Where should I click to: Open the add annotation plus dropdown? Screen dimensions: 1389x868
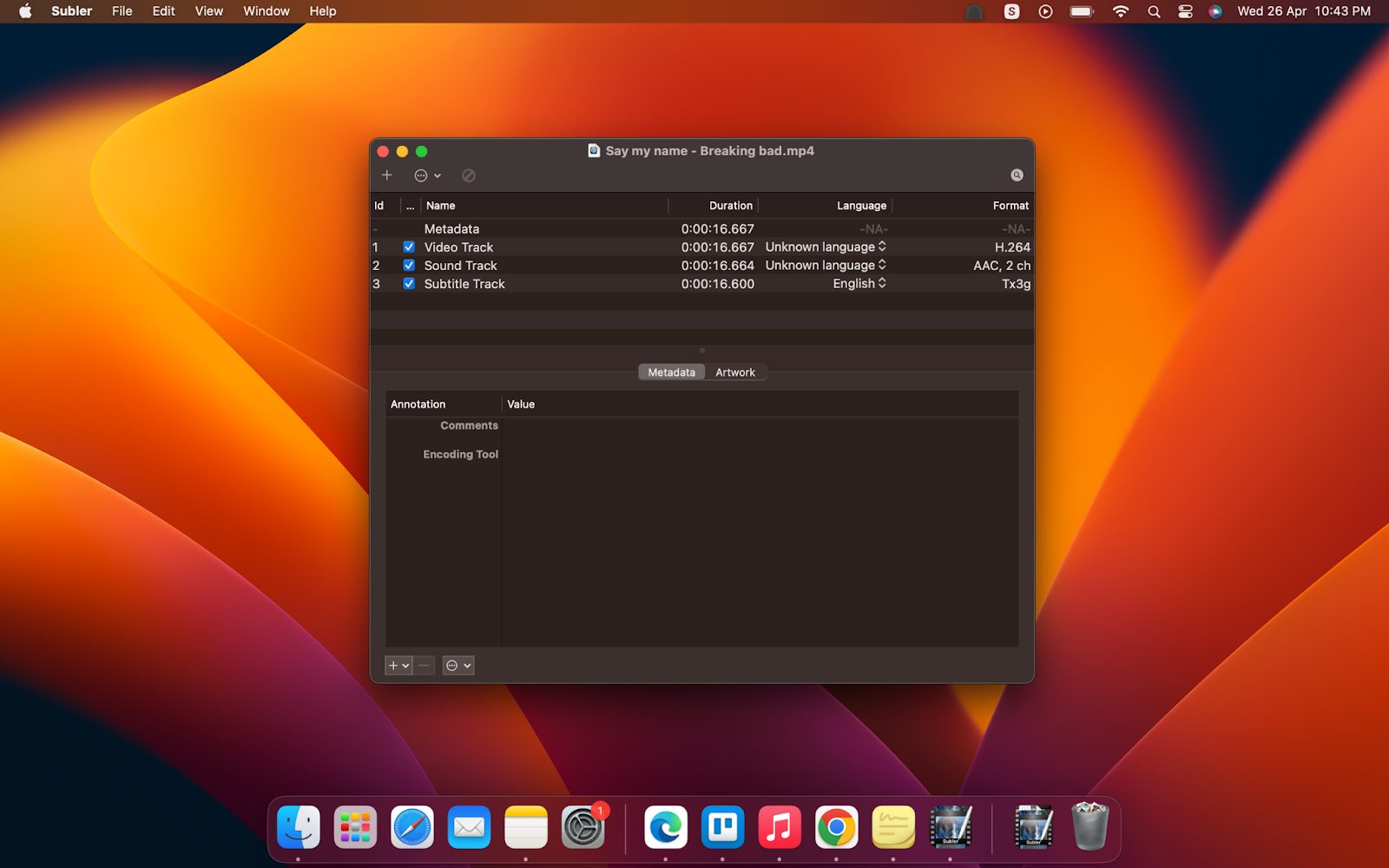click(398, 666)
